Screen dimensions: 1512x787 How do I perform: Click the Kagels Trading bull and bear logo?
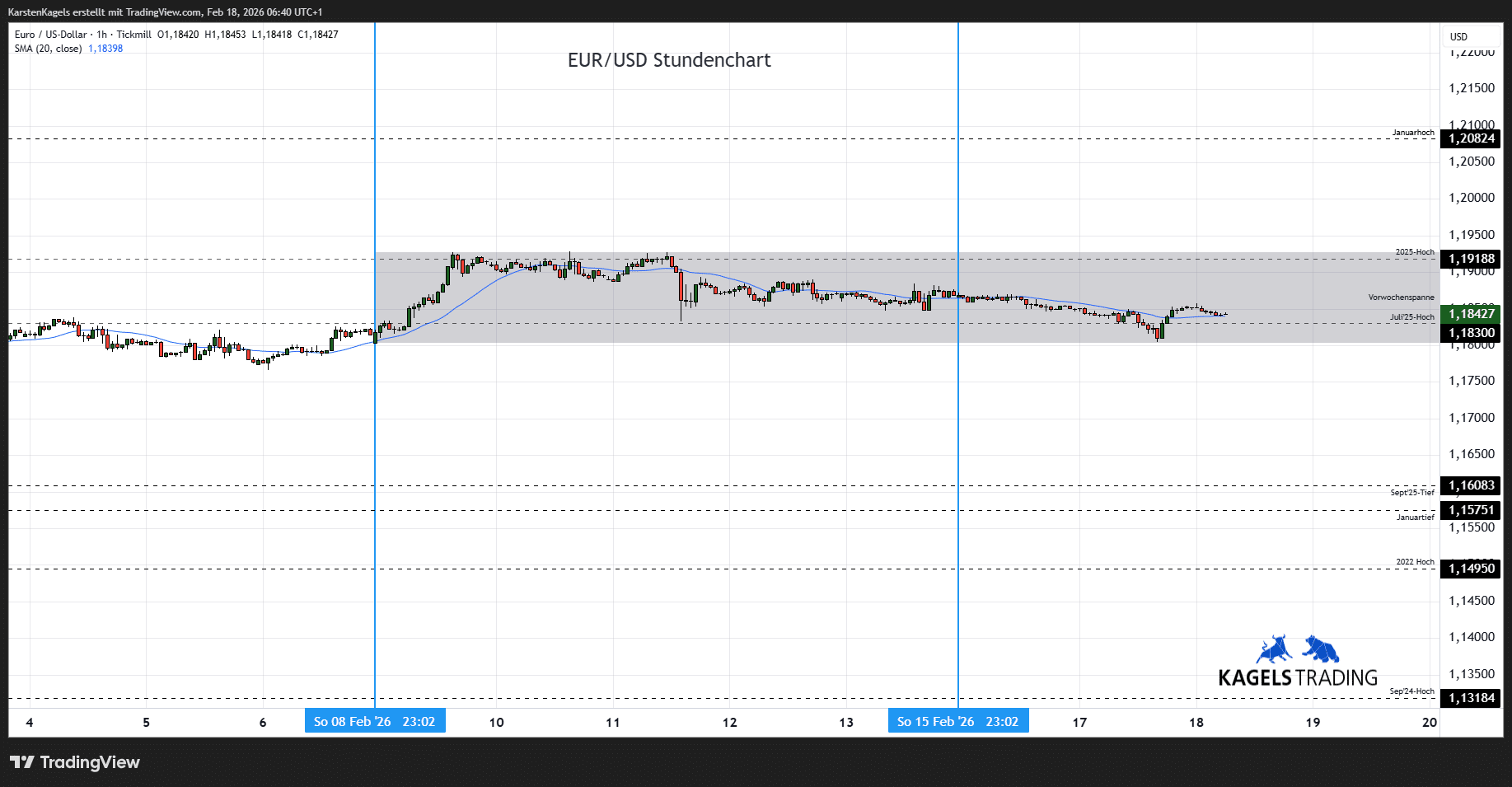pos(1298,662)
